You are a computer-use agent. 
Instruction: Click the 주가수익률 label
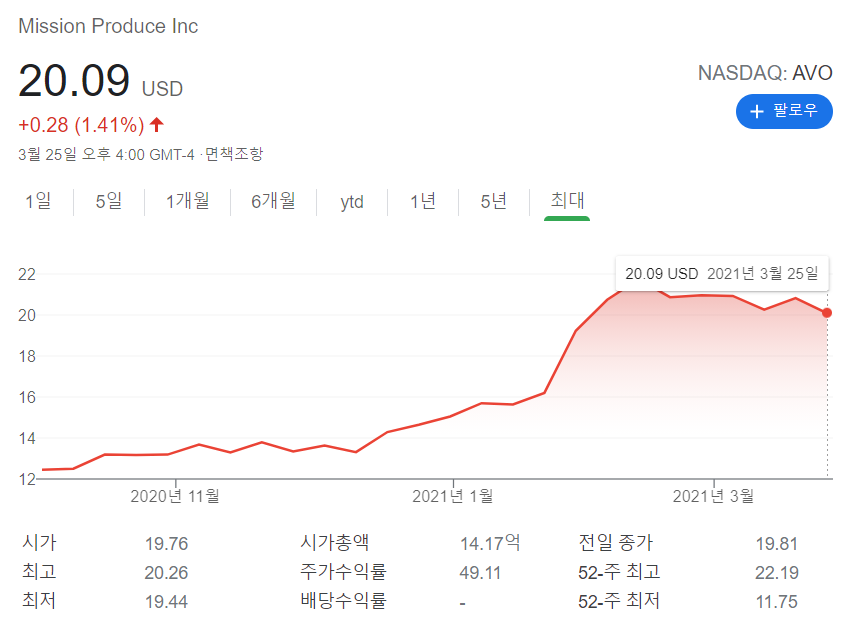[x=343, y=572]
